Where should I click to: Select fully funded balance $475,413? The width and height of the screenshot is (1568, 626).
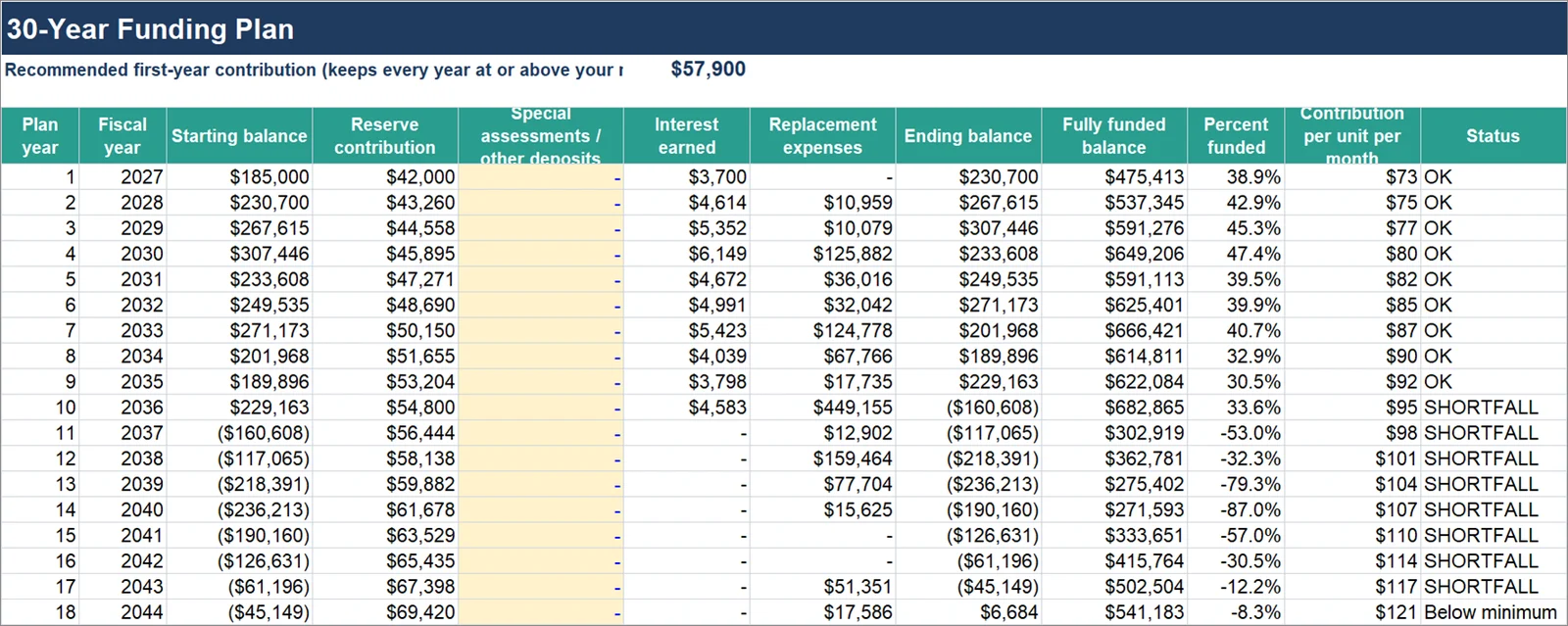pyautogui.click(x=1114, y=177)
